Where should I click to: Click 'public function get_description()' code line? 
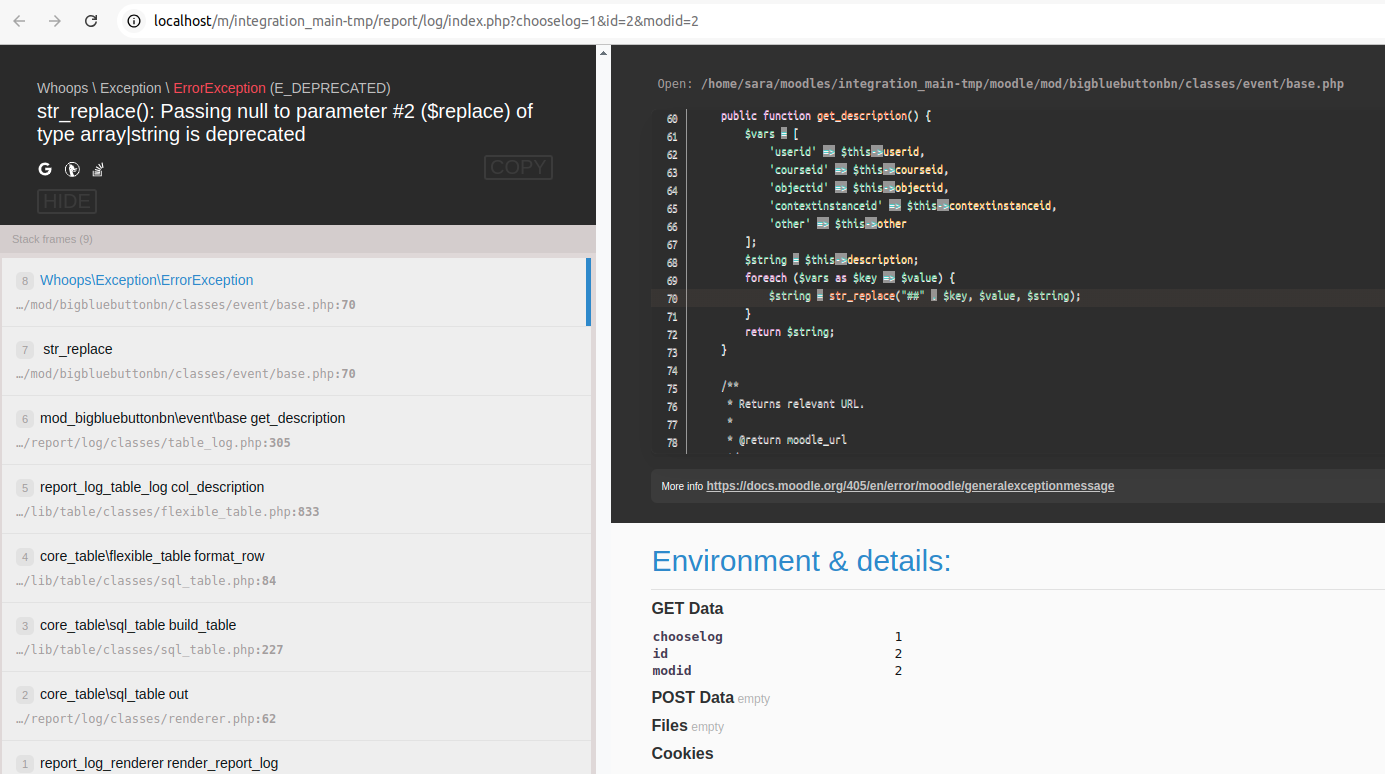click(x=826, y=116)
